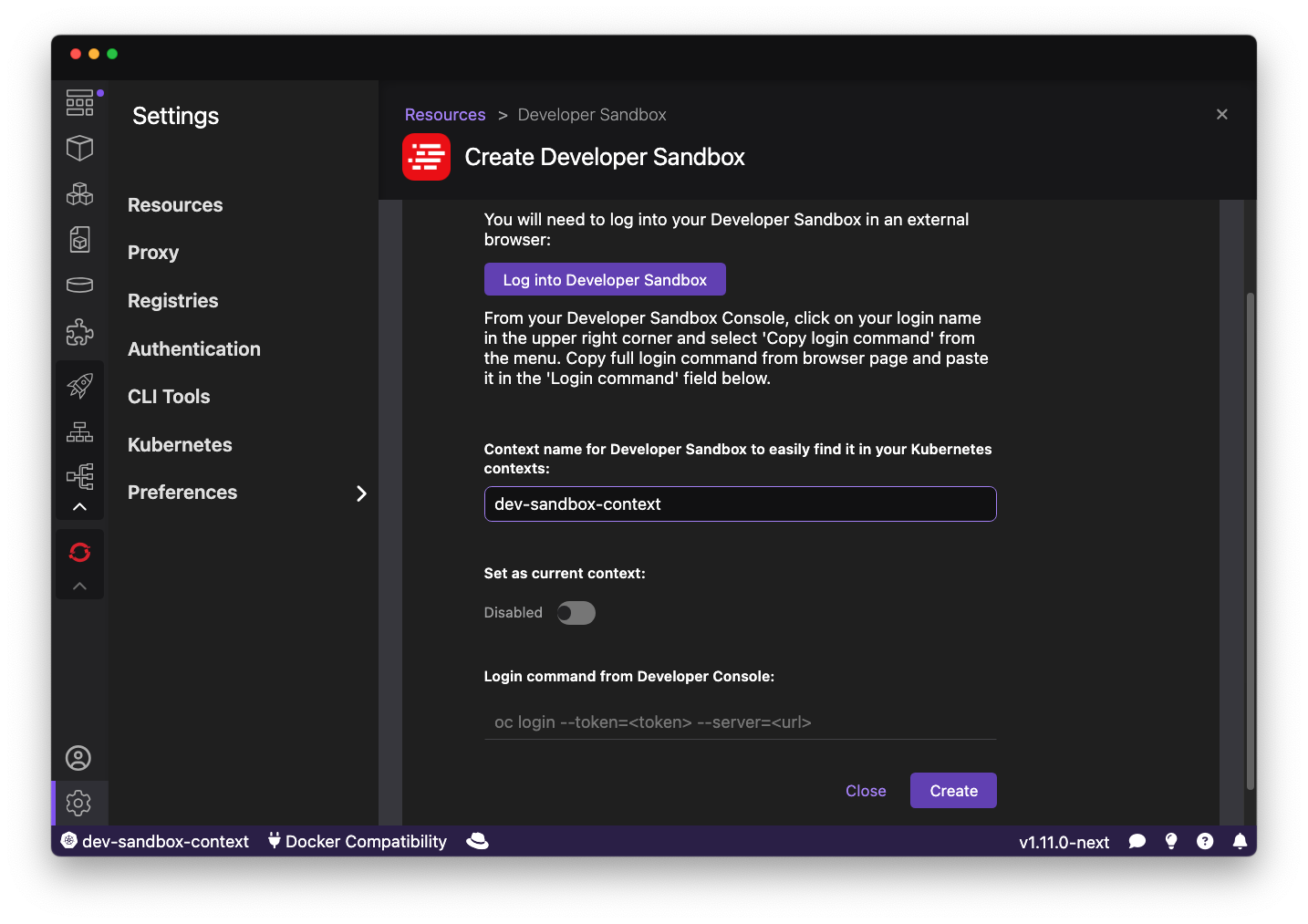This screenshot has height=924, width=1308.
Task: Open the notifications bell icon
Action: 1240,841
